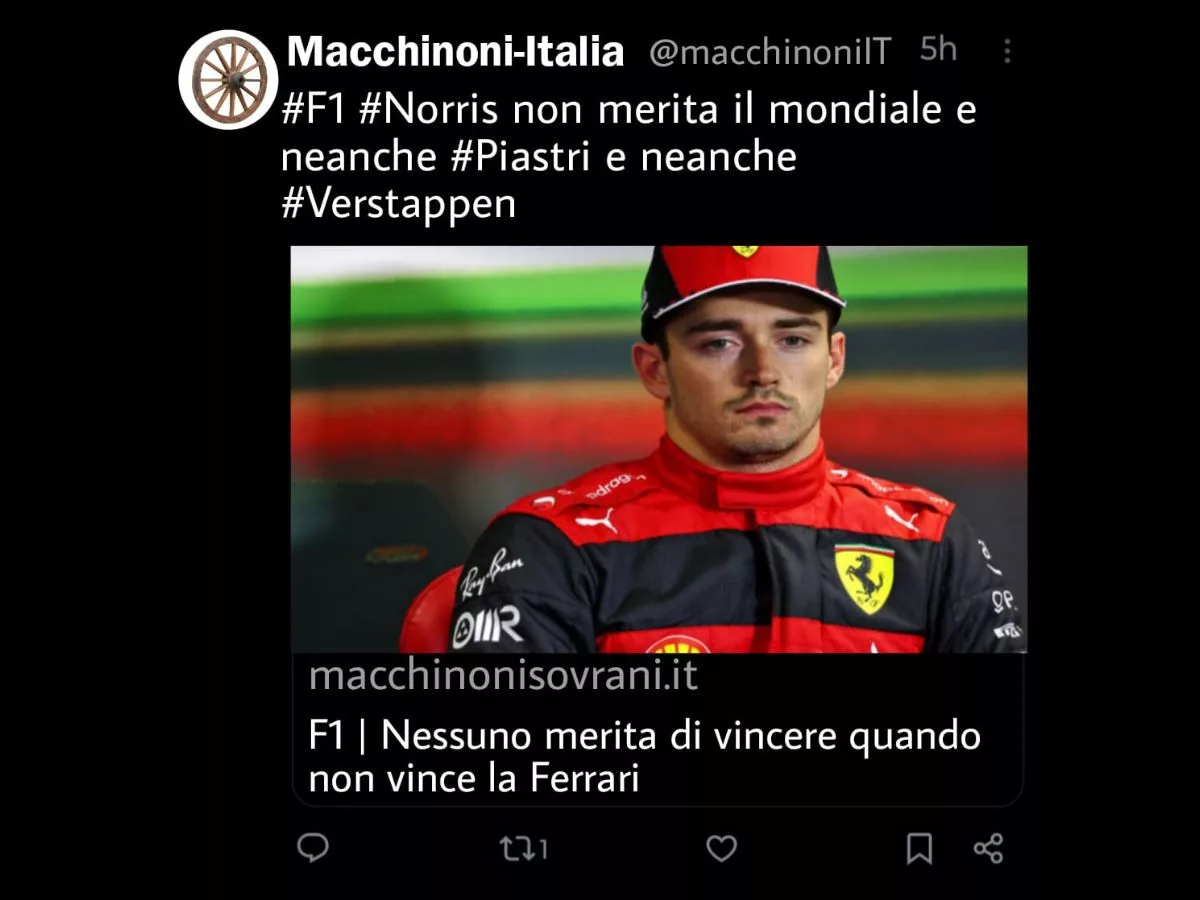
Task: Open the @macchinoniIT handle
Action: click(x=769, y=52)
